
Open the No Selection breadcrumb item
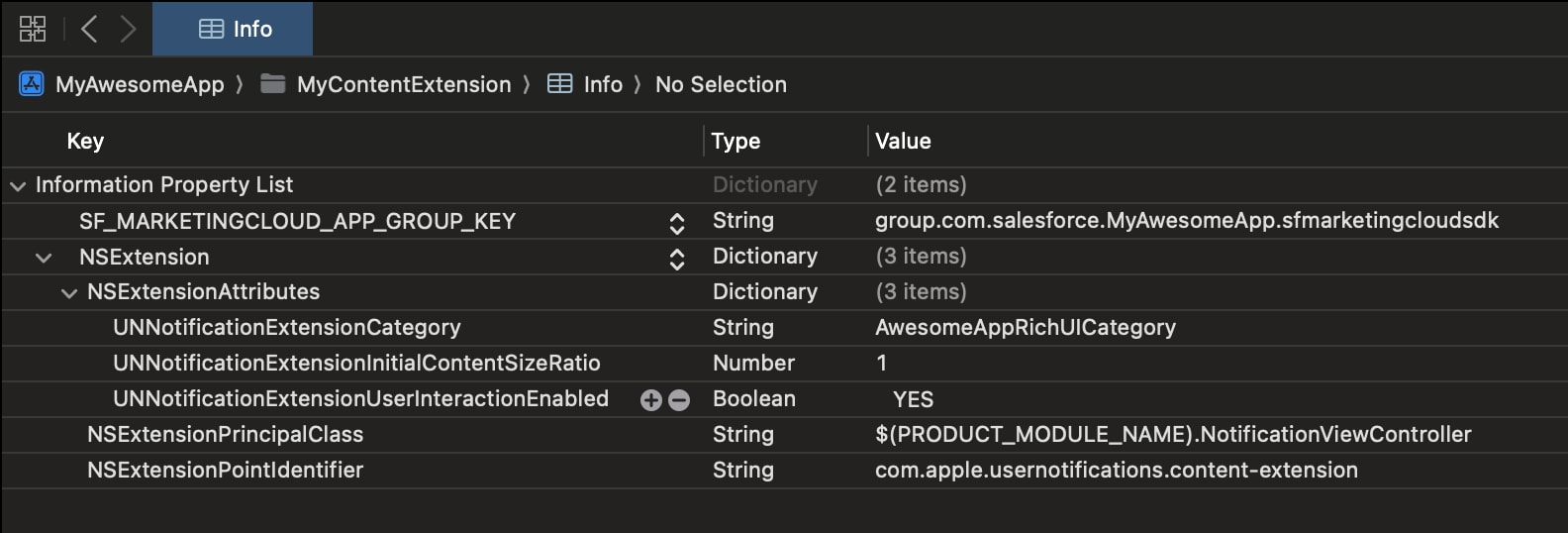(721, 84)
